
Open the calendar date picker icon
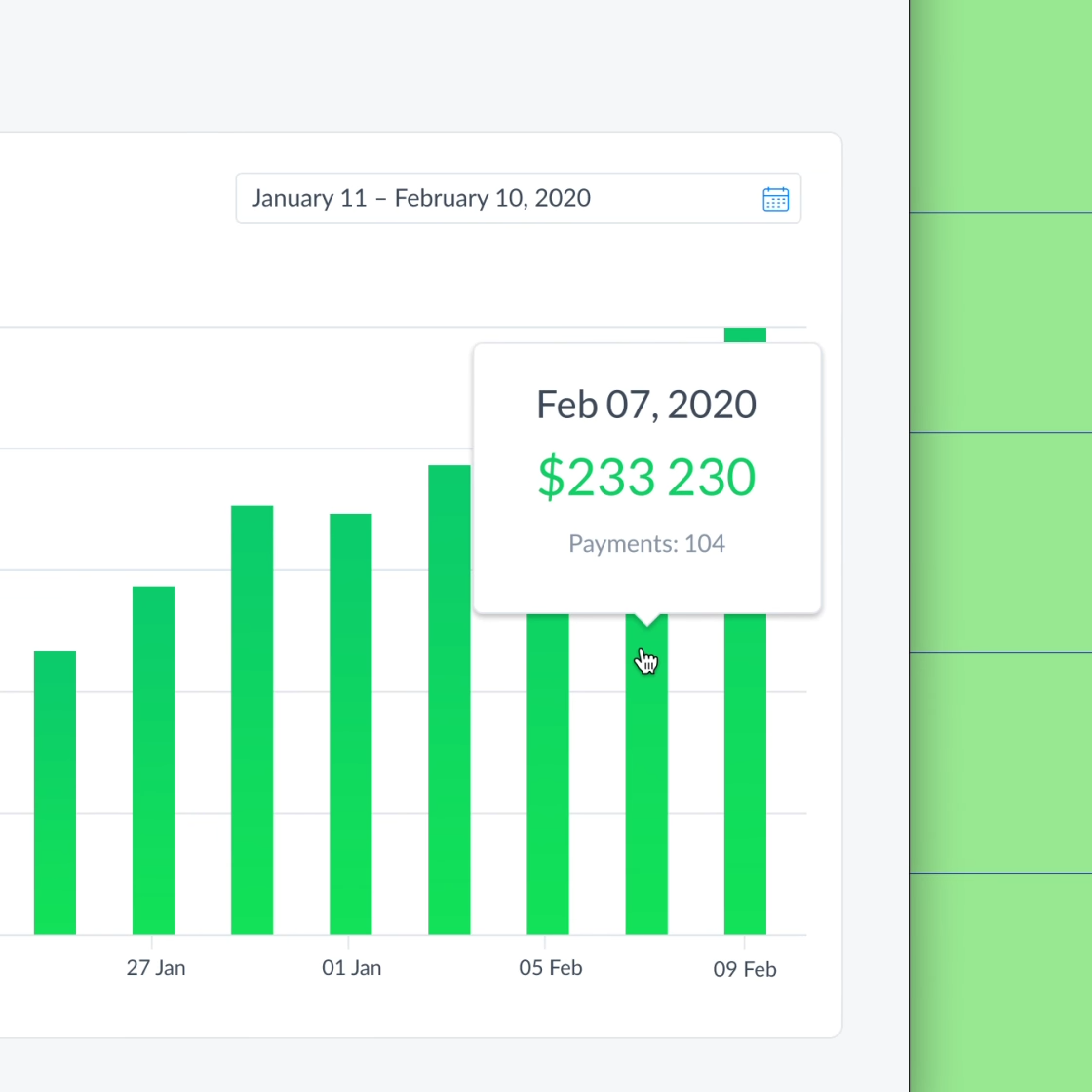(x=775, y=199)
